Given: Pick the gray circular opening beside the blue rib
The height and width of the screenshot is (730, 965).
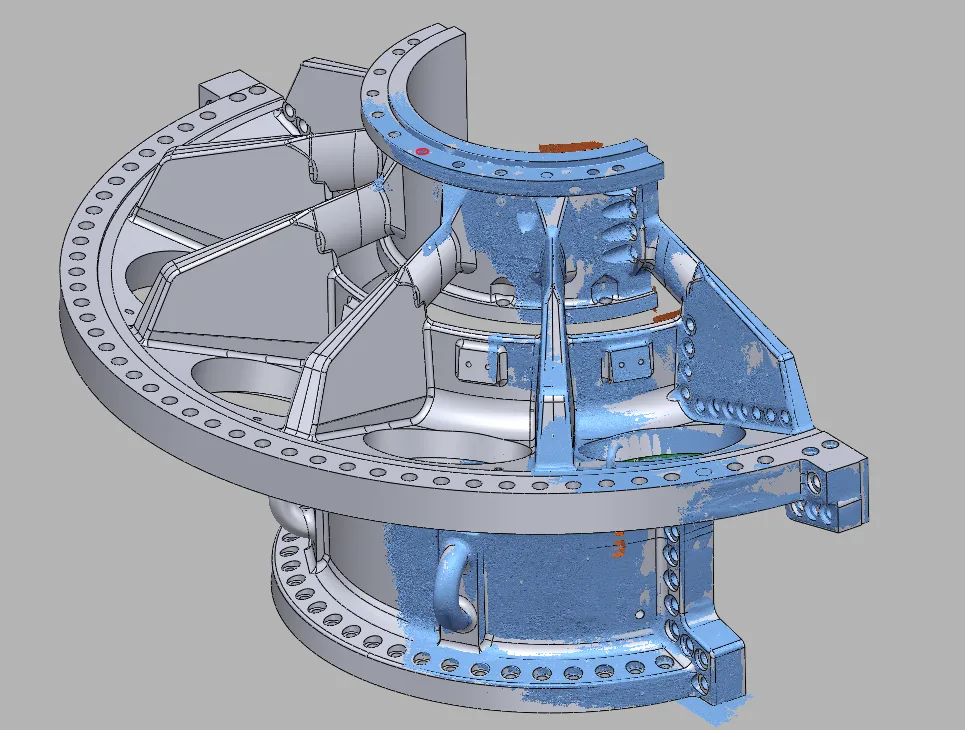Looking at the screenshot, I should tap(449, 446).
